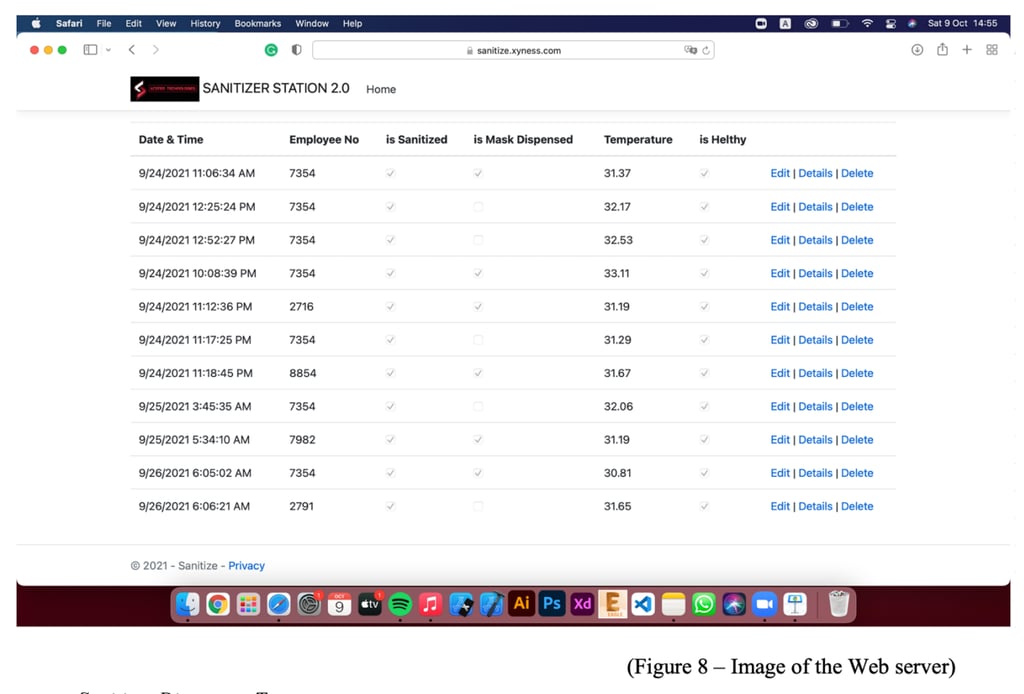Viewport: 1024px width, 694px height.
Task: Open a new tab with plus icon
Action: coord(967,50)
